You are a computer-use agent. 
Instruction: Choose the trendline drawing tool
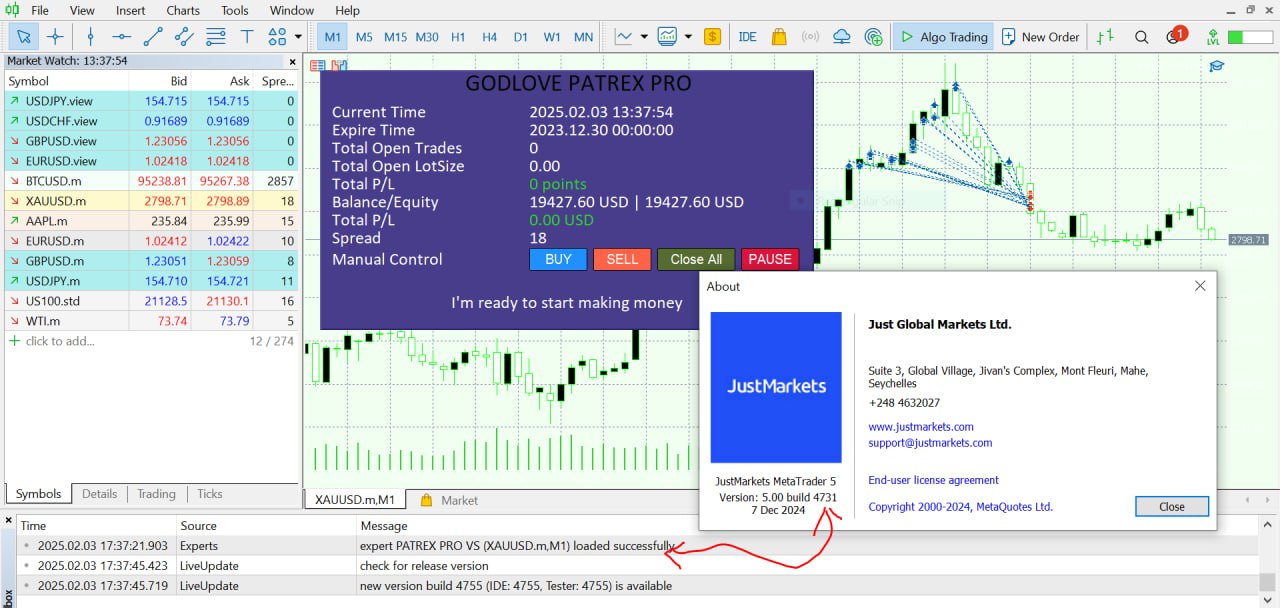coord(153,37)
